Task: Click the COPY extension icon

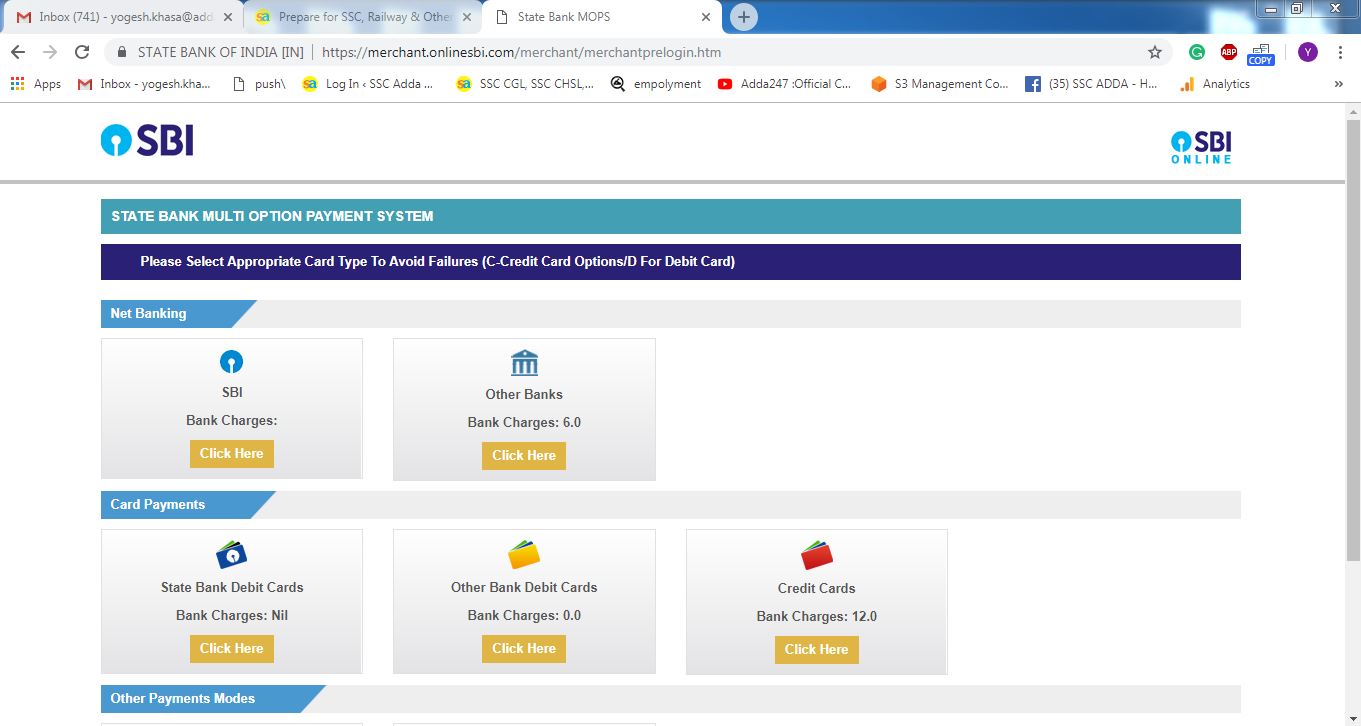Action: [1261, 54]
